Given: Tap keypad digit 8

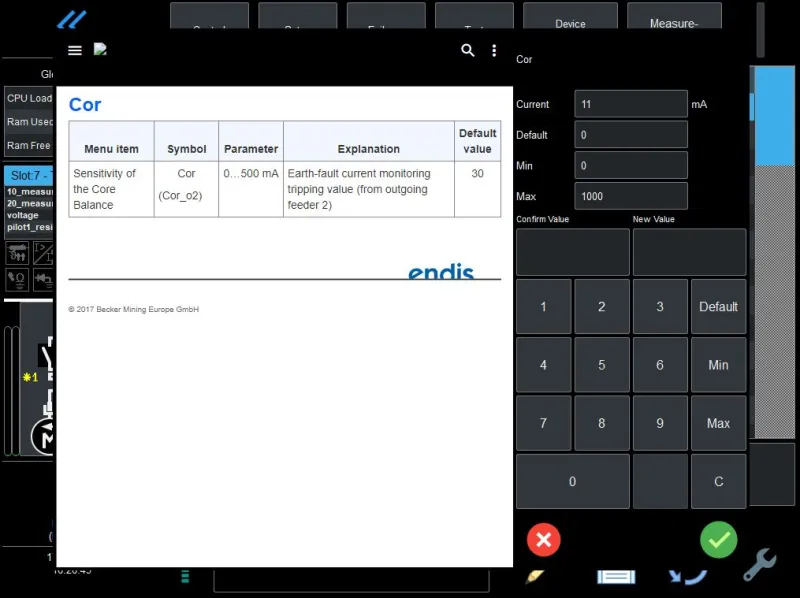Looking at the screenshot, I should (602, 423).
